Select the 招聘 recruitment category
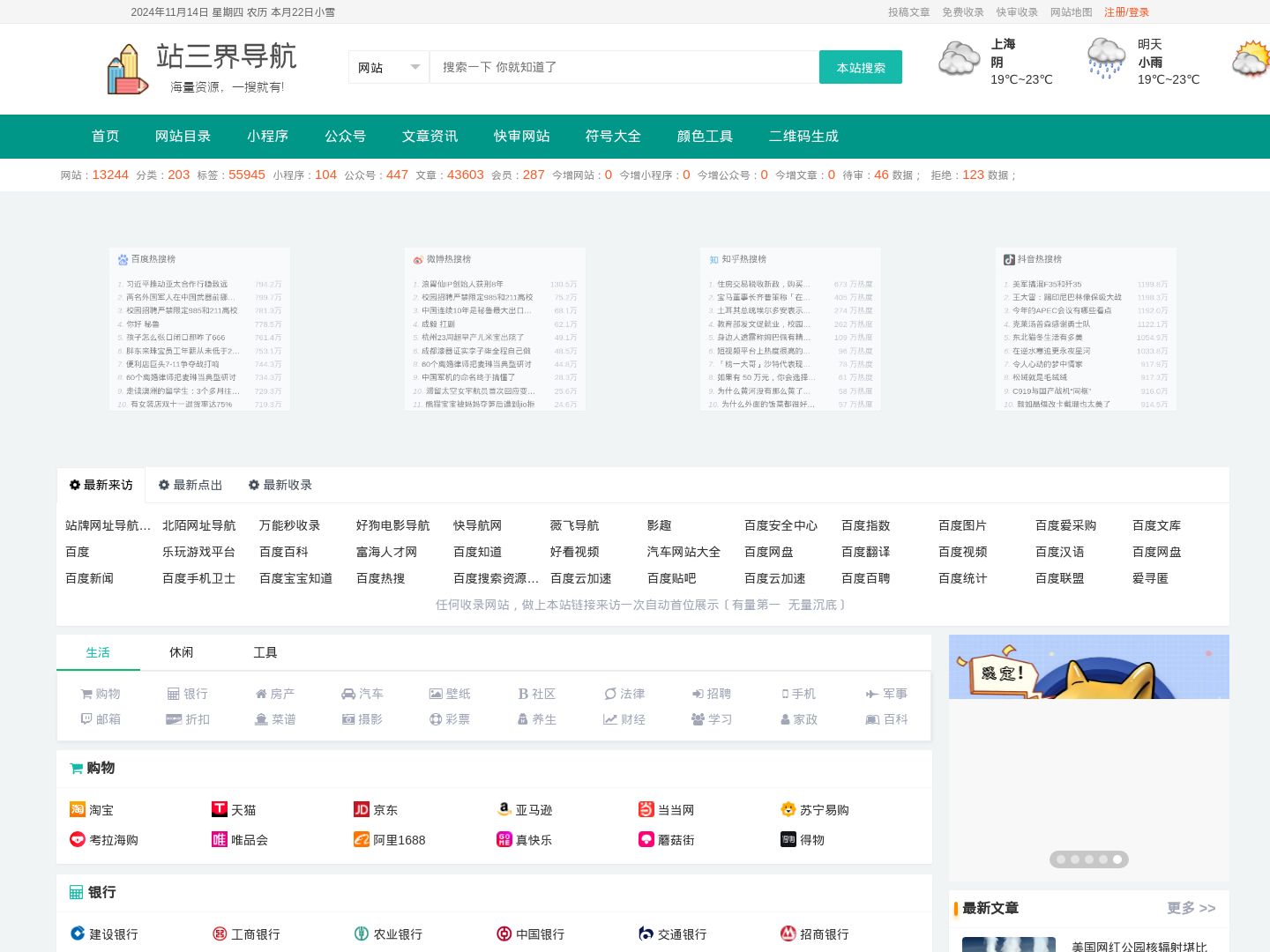The image size is (1270, 952). point(712,694)
